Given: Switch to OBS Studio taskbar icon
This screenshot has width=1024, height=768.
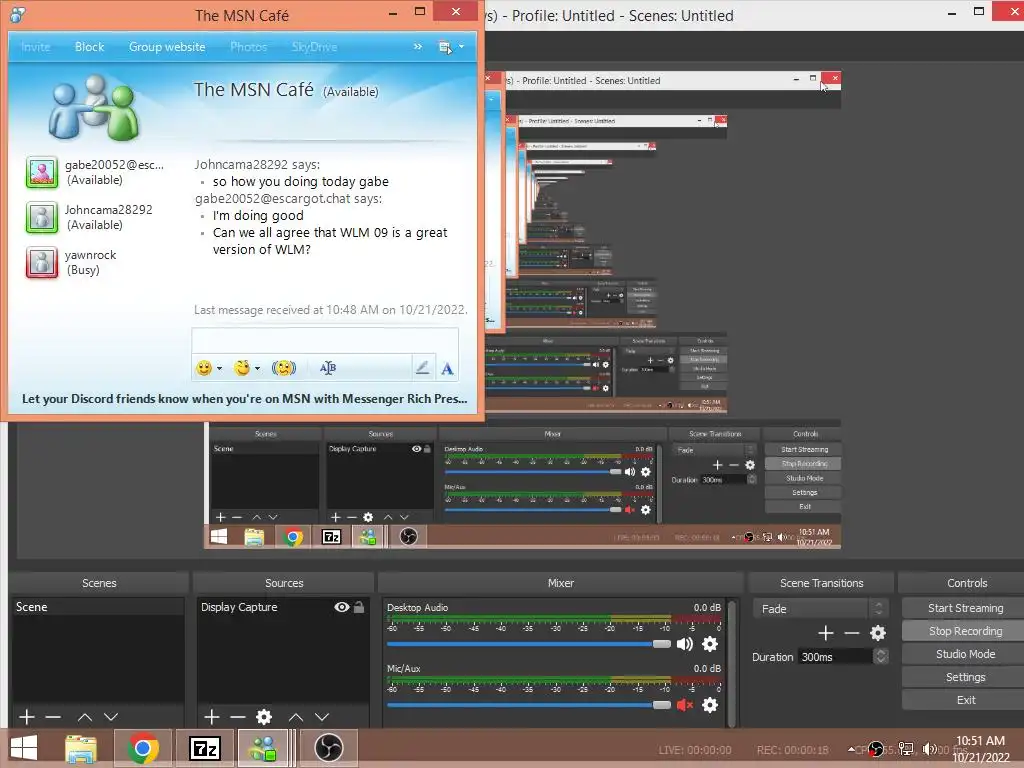Looking at the screenshot, I should coord(328,748).
